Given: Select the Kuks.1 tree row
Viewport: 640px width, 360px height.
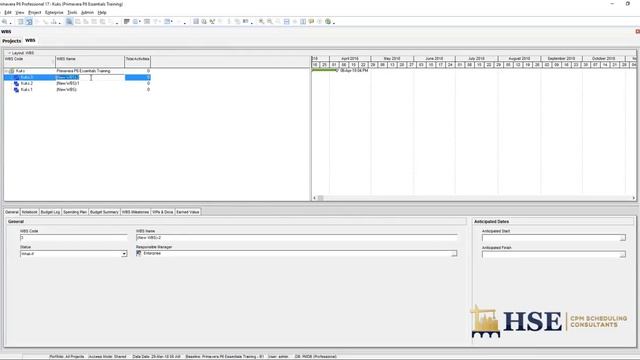Looking at the screenshot, I should coord(77,89).
